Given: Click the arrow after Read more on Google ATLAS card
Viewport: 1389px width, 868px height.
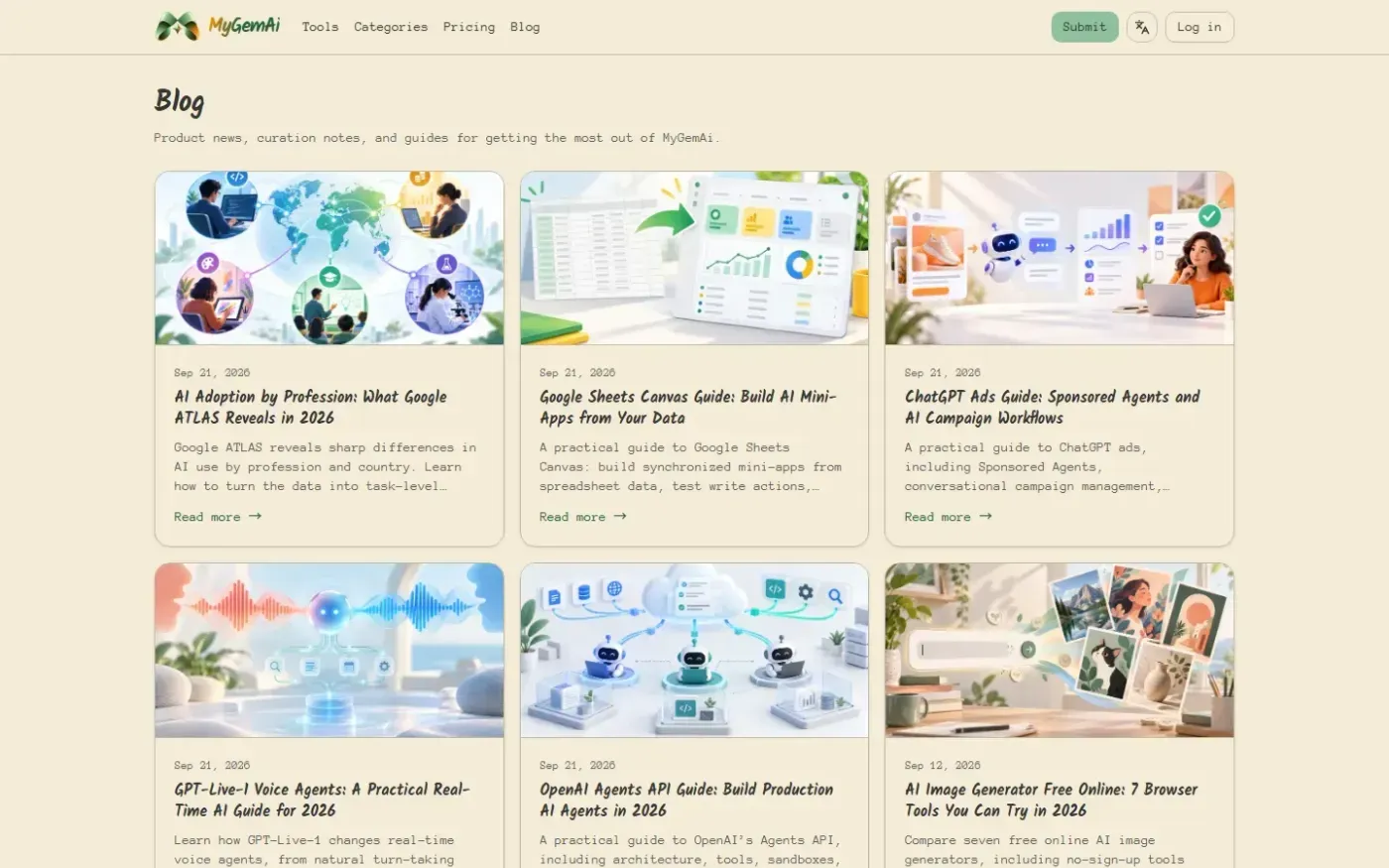Looking at the screenshot, I should (255, 517).
